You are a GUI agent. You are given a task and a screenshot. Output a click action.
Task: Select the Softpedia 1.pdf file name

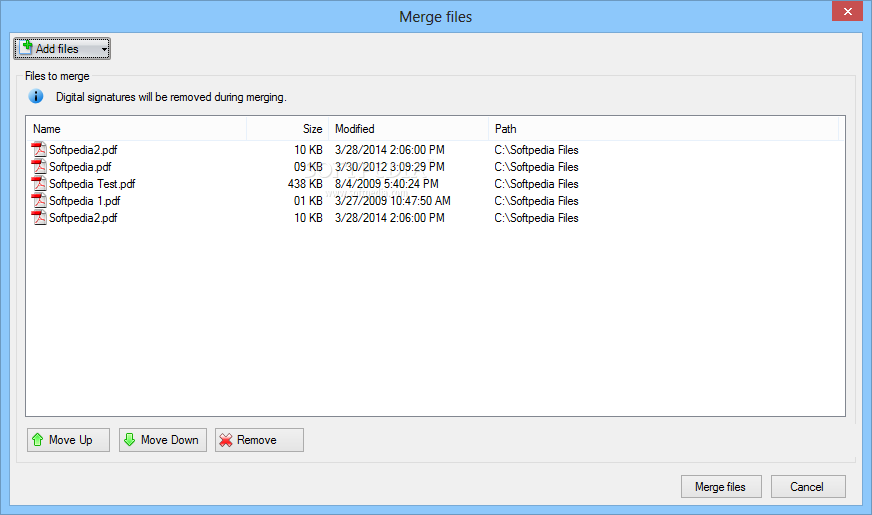point(85,201)
